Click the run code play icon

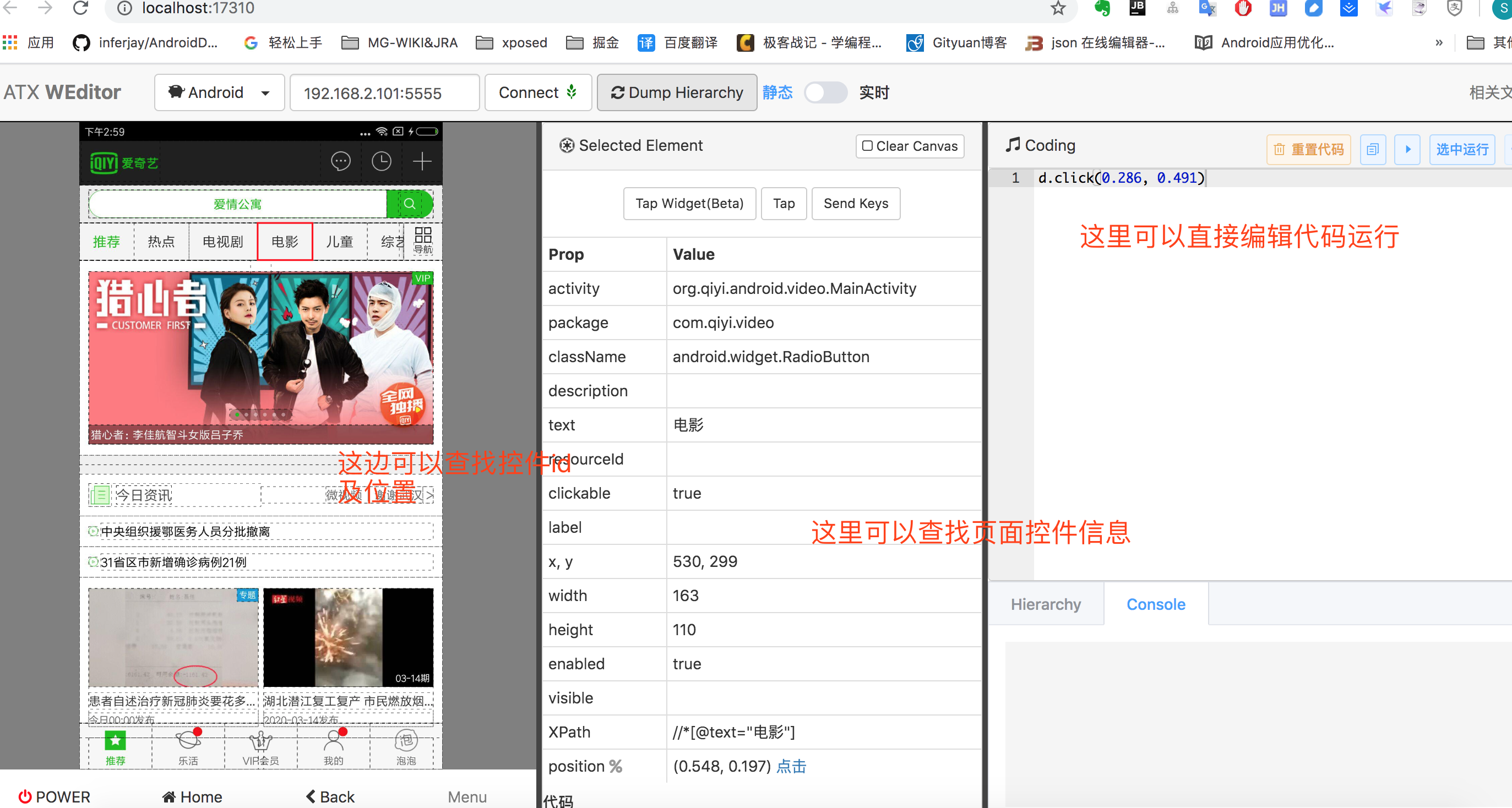point(1407,150)
